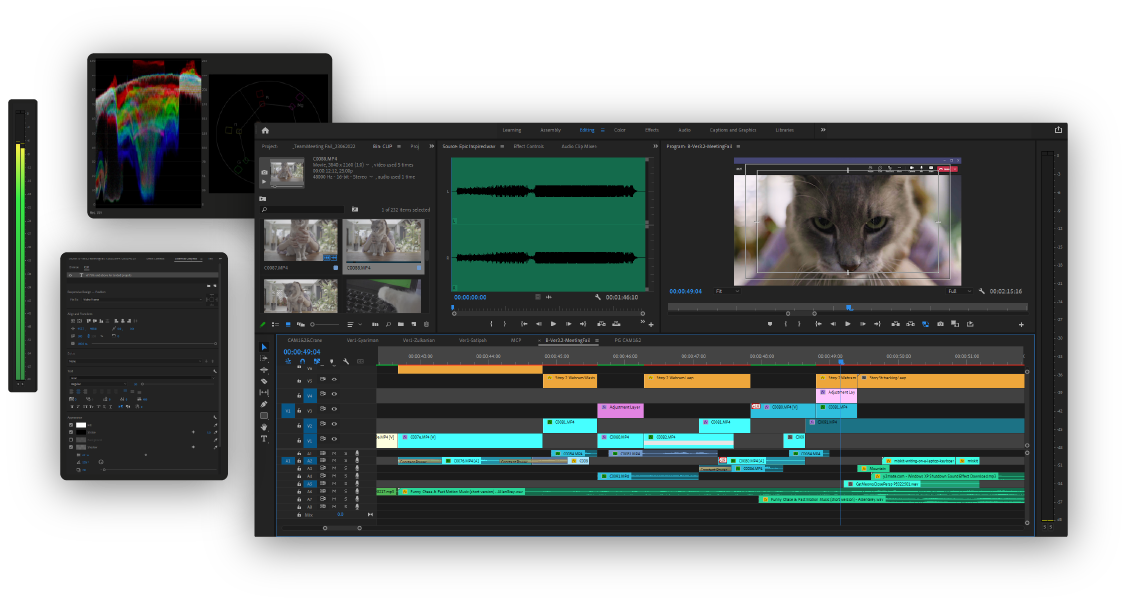Open Editing workspace options menu
This screenshot has width=1128, height=606.
(603, 130)
